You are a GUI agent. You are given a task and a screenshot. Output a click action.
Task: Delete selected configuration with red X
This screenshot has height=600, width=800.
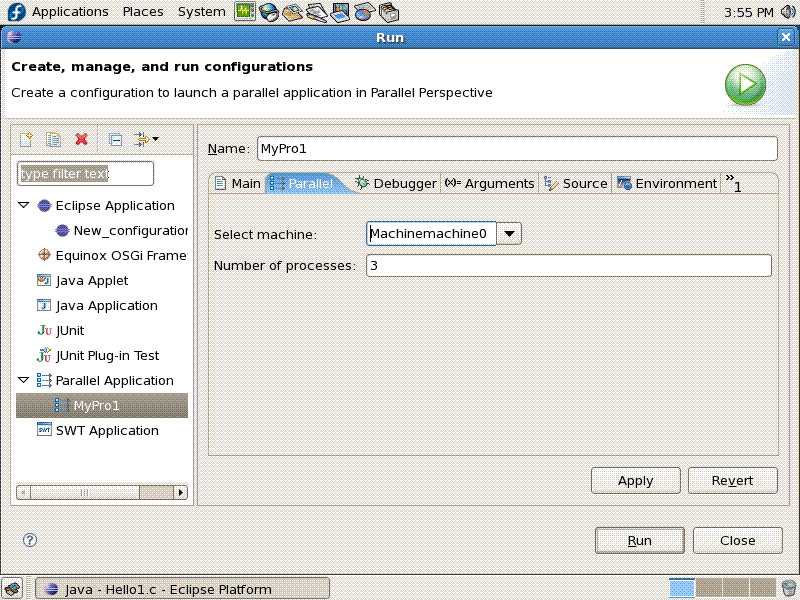[x=82, y=139]
